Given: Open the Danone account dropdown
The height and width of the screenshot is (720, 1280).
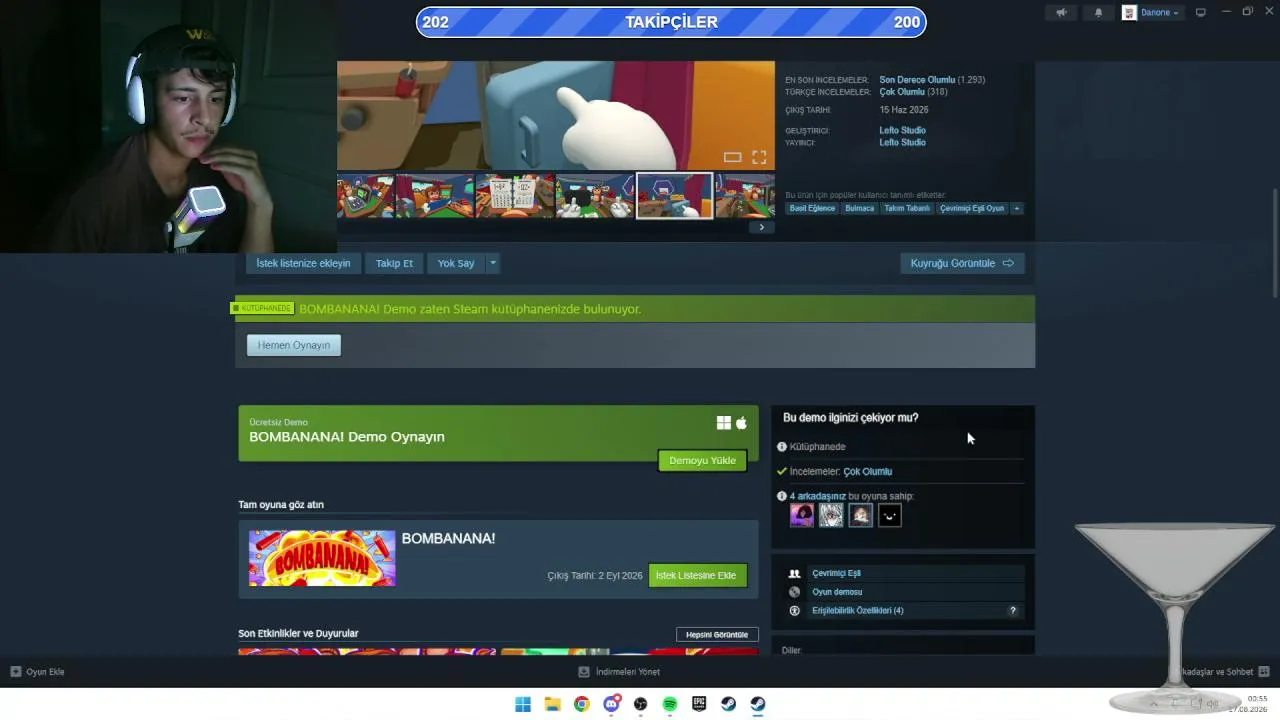Looking at the screenshot, I should (x=1151, y=12).
